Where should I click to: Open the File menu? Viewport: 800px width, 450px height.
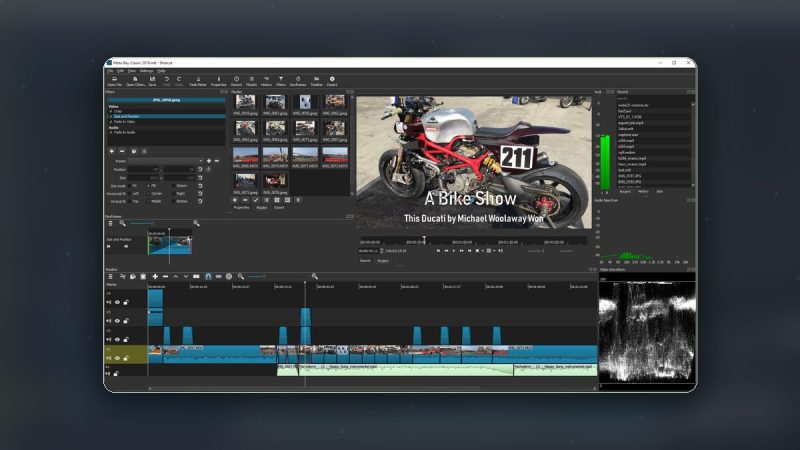tap(110, 71)
